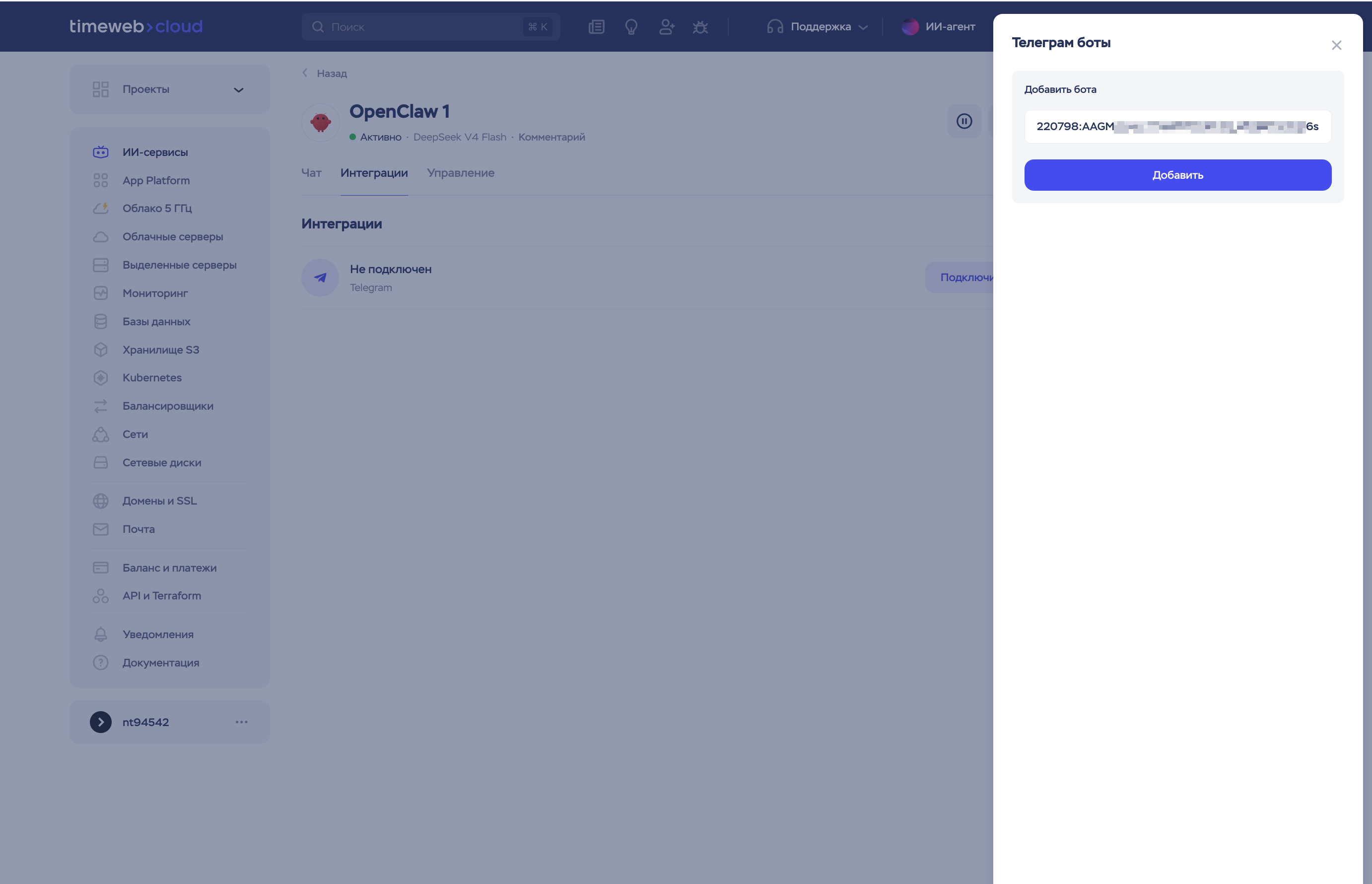Go back via the Назад link
Image resolution: width=1372 pixels, height=884 pixels.
tap(325, 74)
